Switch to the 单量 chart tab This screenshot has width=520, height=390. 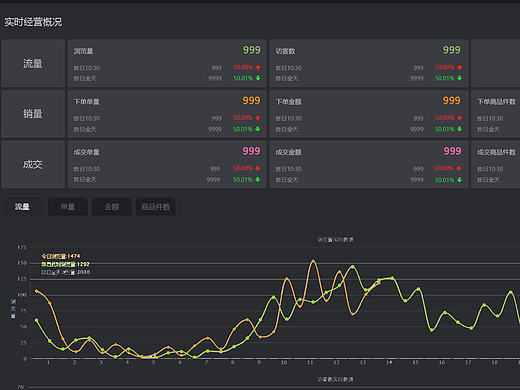[68, 207]
